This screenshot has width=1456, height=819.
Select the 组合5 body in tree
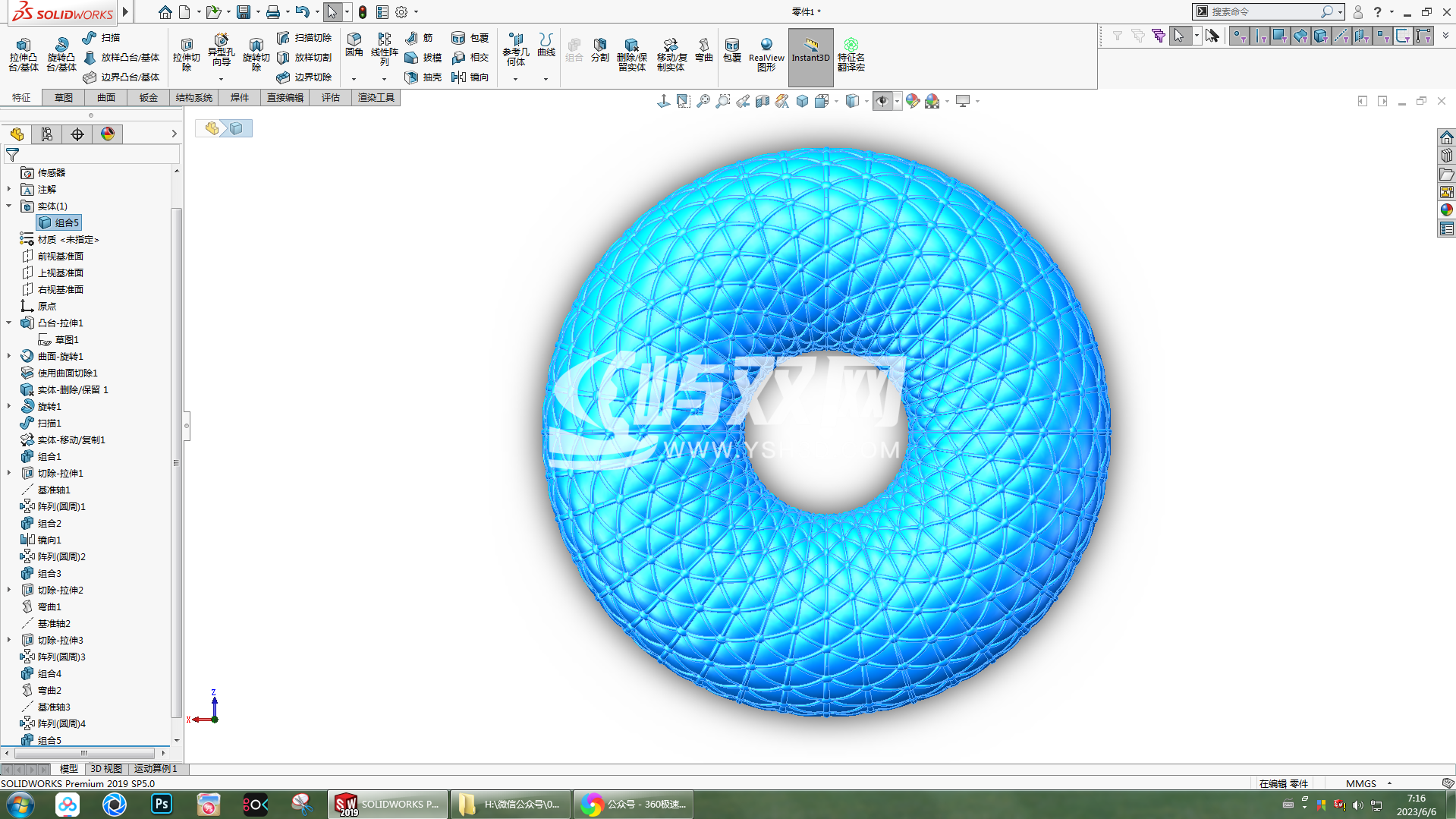[x=59, y=222]
